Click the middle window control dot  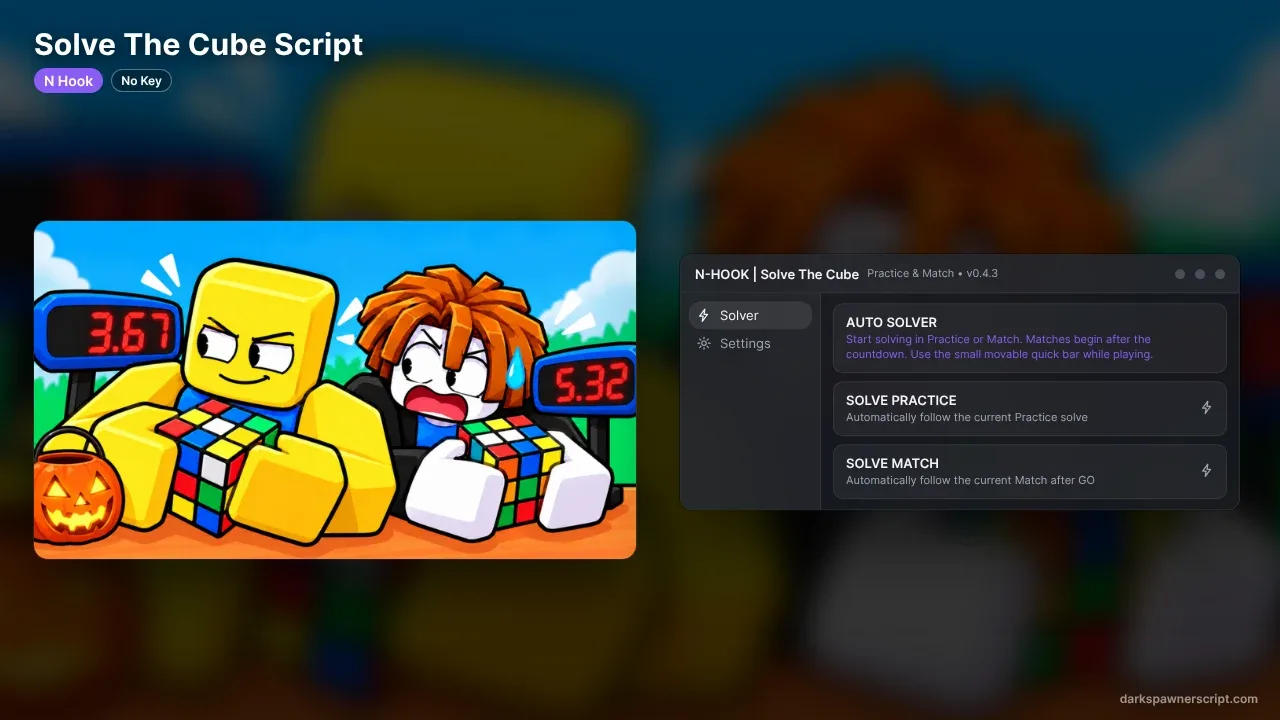pos(1200,274)
